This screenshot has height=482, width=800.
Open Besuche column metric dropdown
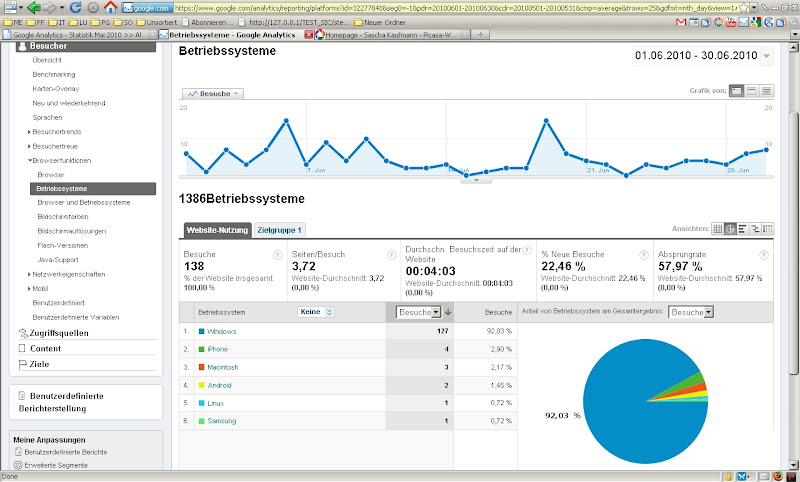418,312
